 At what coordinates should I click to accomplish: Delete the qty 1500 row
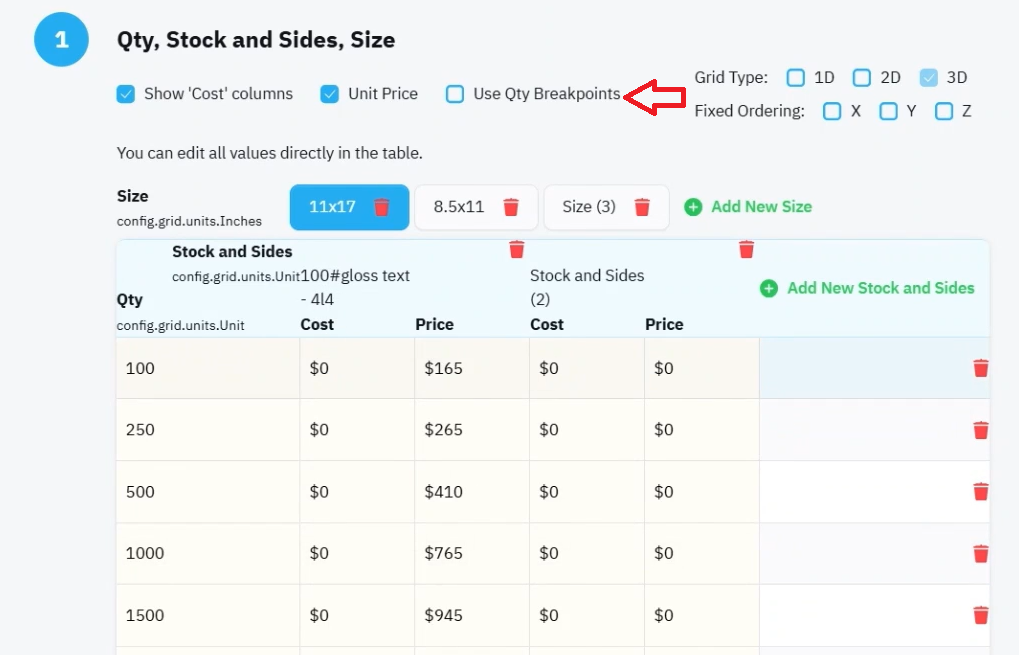pos(981,615)
